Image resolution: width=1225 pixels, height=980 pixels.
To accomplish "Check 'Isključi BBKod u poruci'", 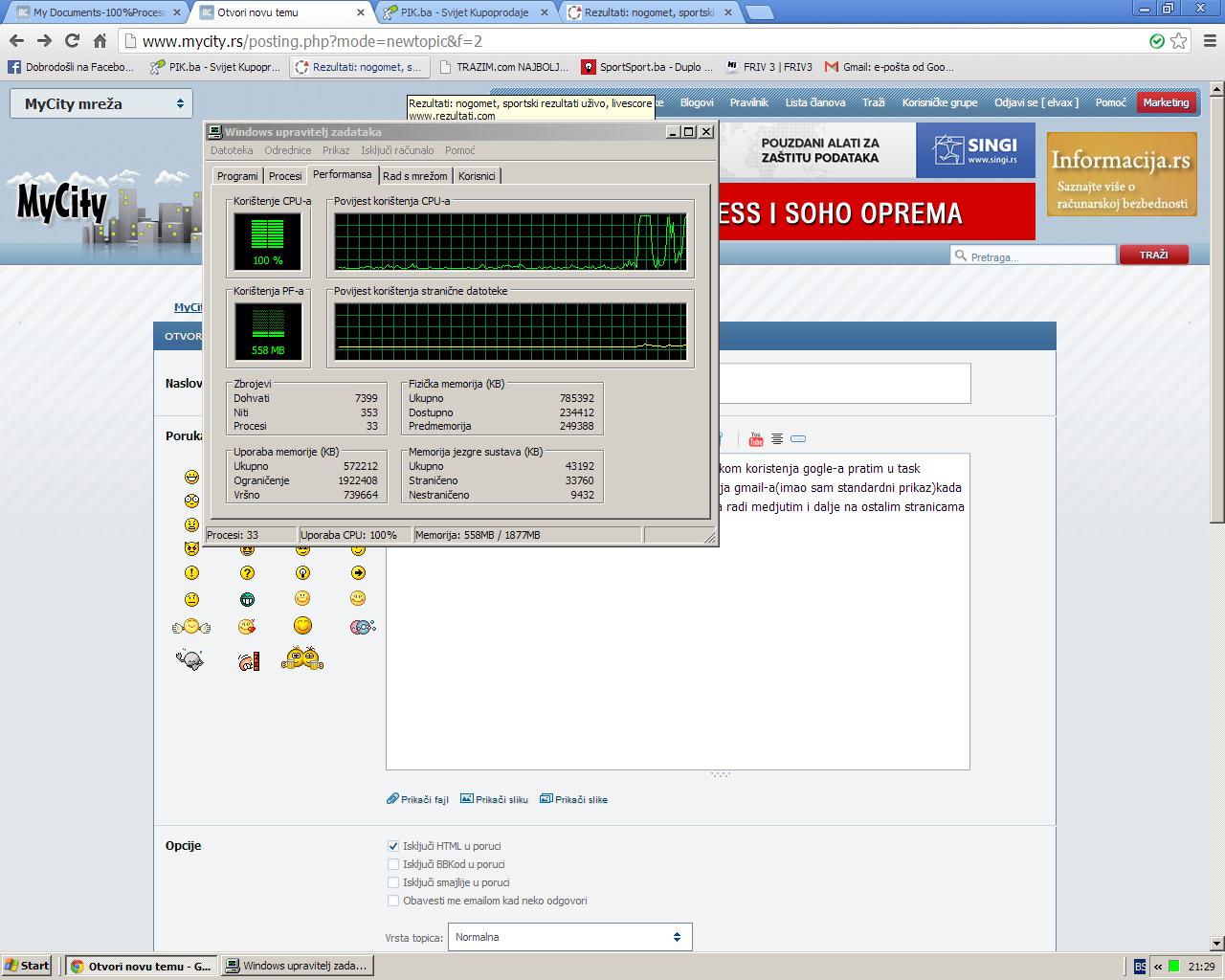I will (392, 864).
